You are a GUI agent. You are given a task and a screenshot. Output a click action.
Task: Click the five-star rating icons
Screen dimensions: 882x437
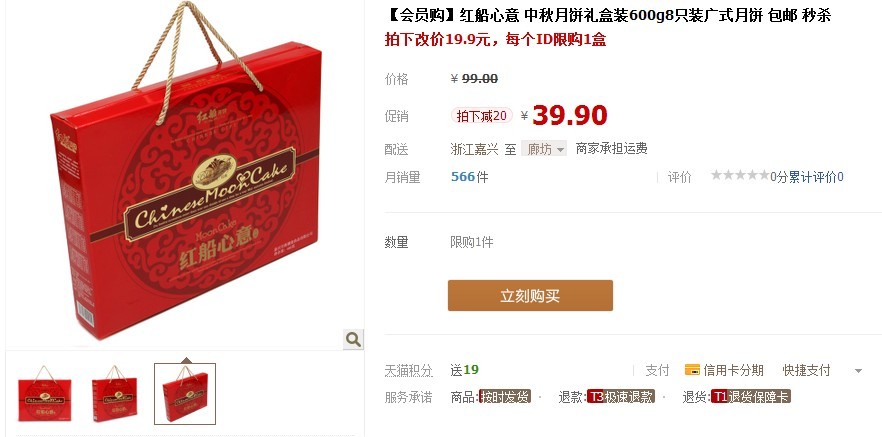pos(740,175)
